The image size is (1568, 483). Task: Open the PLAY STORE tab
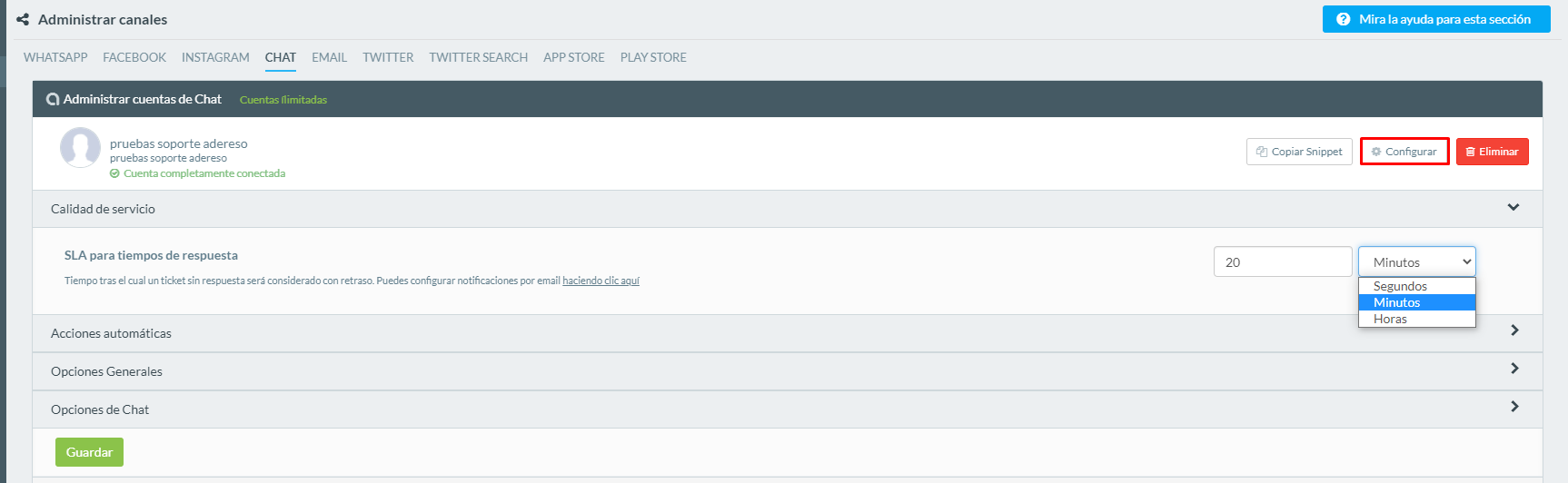point(653,57)
